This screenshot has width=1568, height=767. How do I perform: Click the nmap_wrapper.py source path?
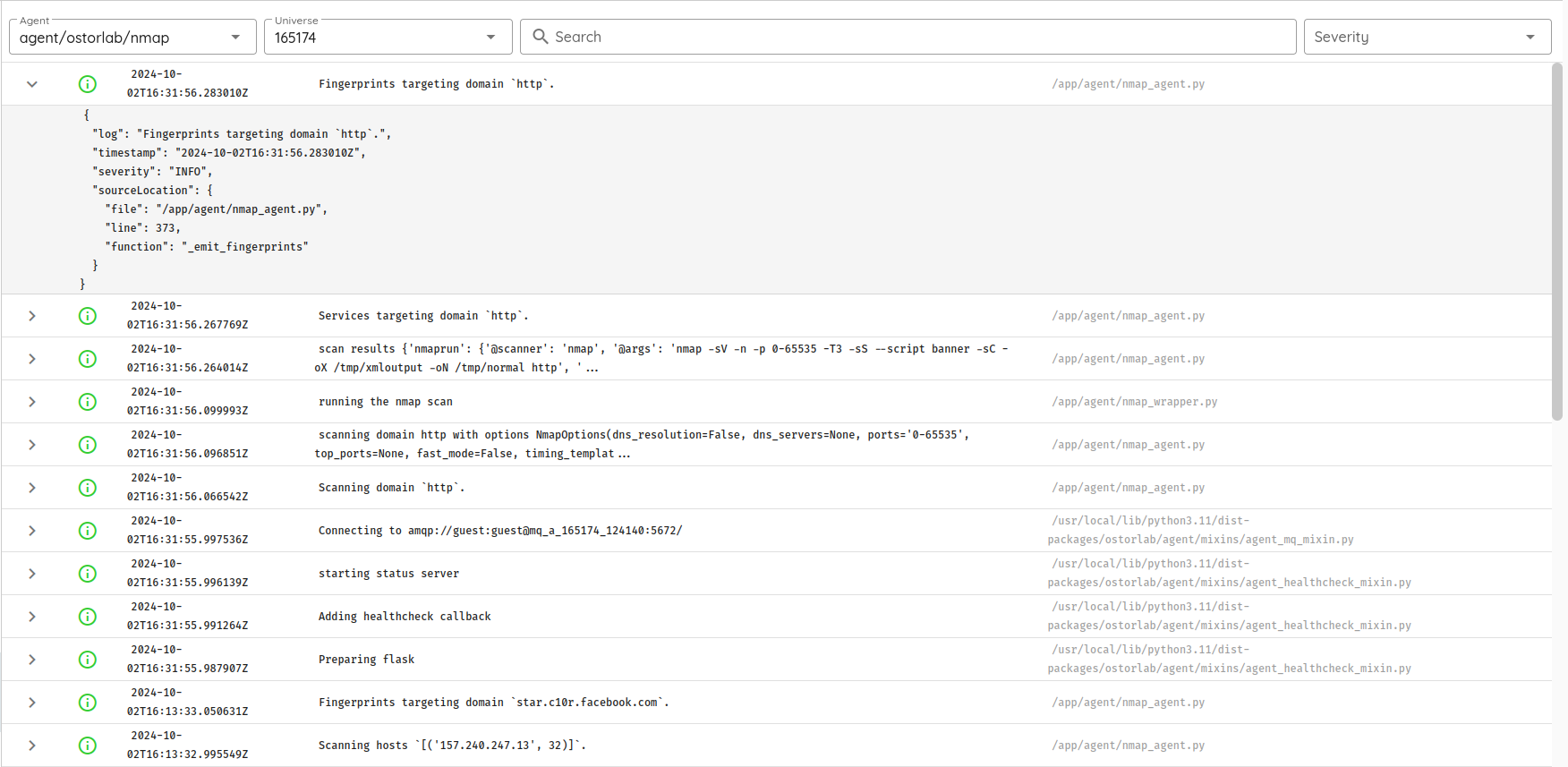click(1135, 402)
